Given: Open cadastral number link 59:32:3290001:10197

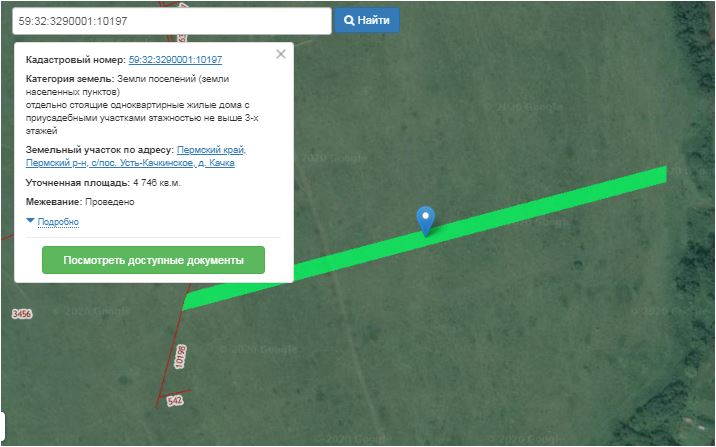Looking at the screenshot, I should [x=175, y=60].
